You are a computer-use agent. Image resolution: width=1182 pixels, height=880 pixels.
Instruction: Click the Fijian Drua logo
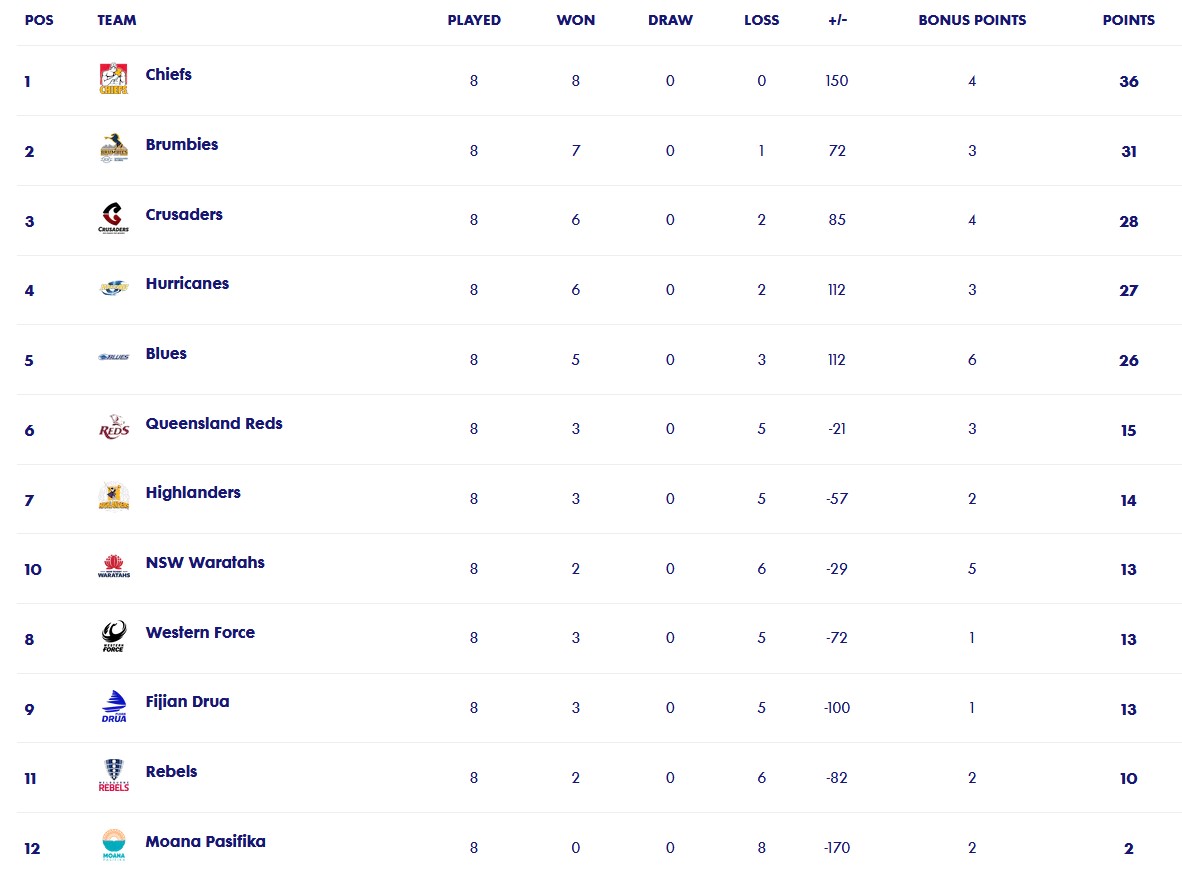pos(114,707)
